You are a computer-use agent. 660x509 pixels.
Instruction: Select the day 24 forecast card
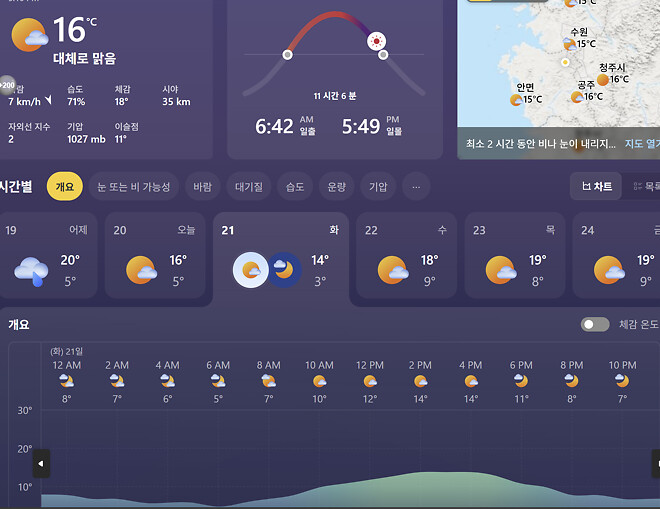[616, 256]
